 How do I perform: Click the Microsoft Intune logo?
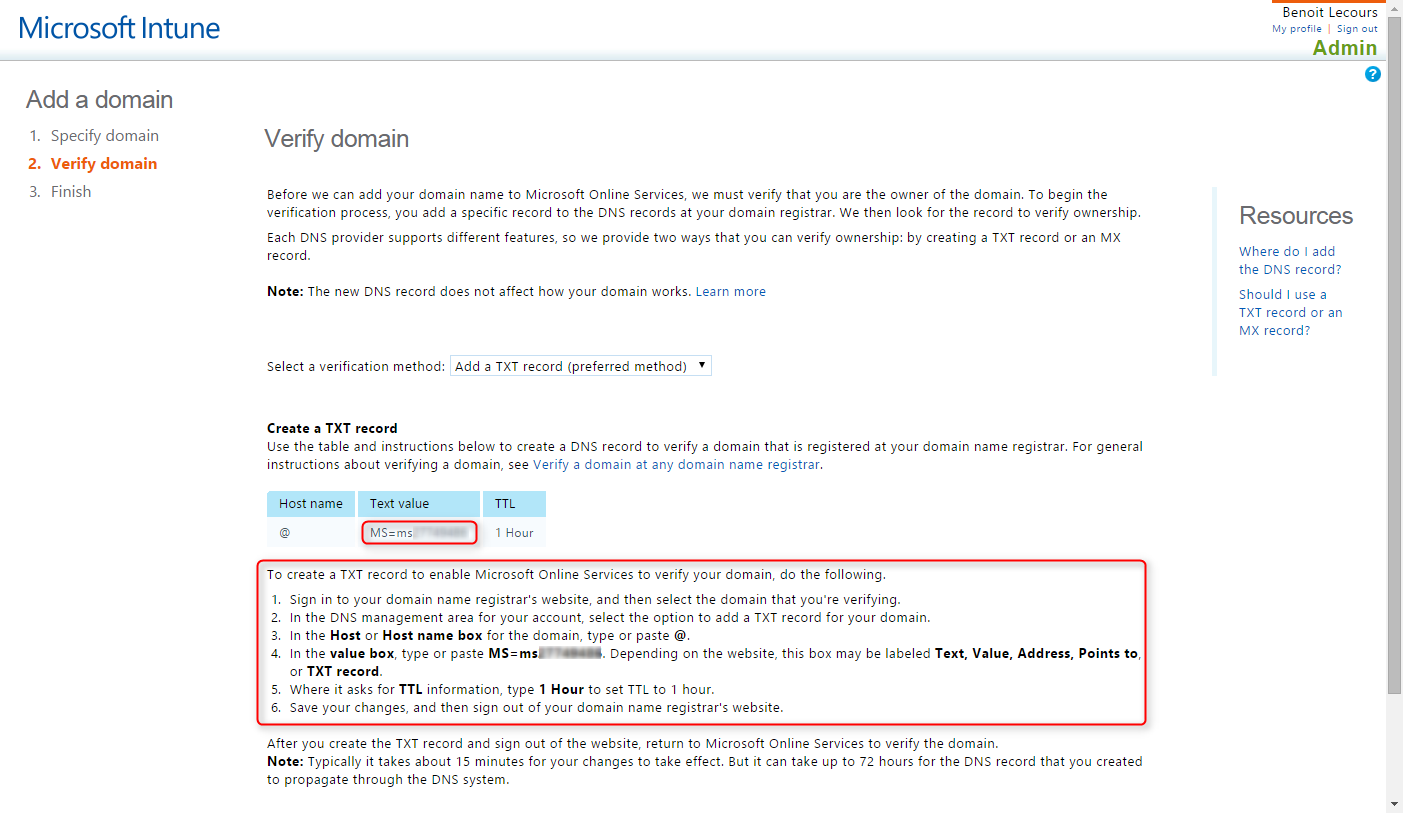119,27
